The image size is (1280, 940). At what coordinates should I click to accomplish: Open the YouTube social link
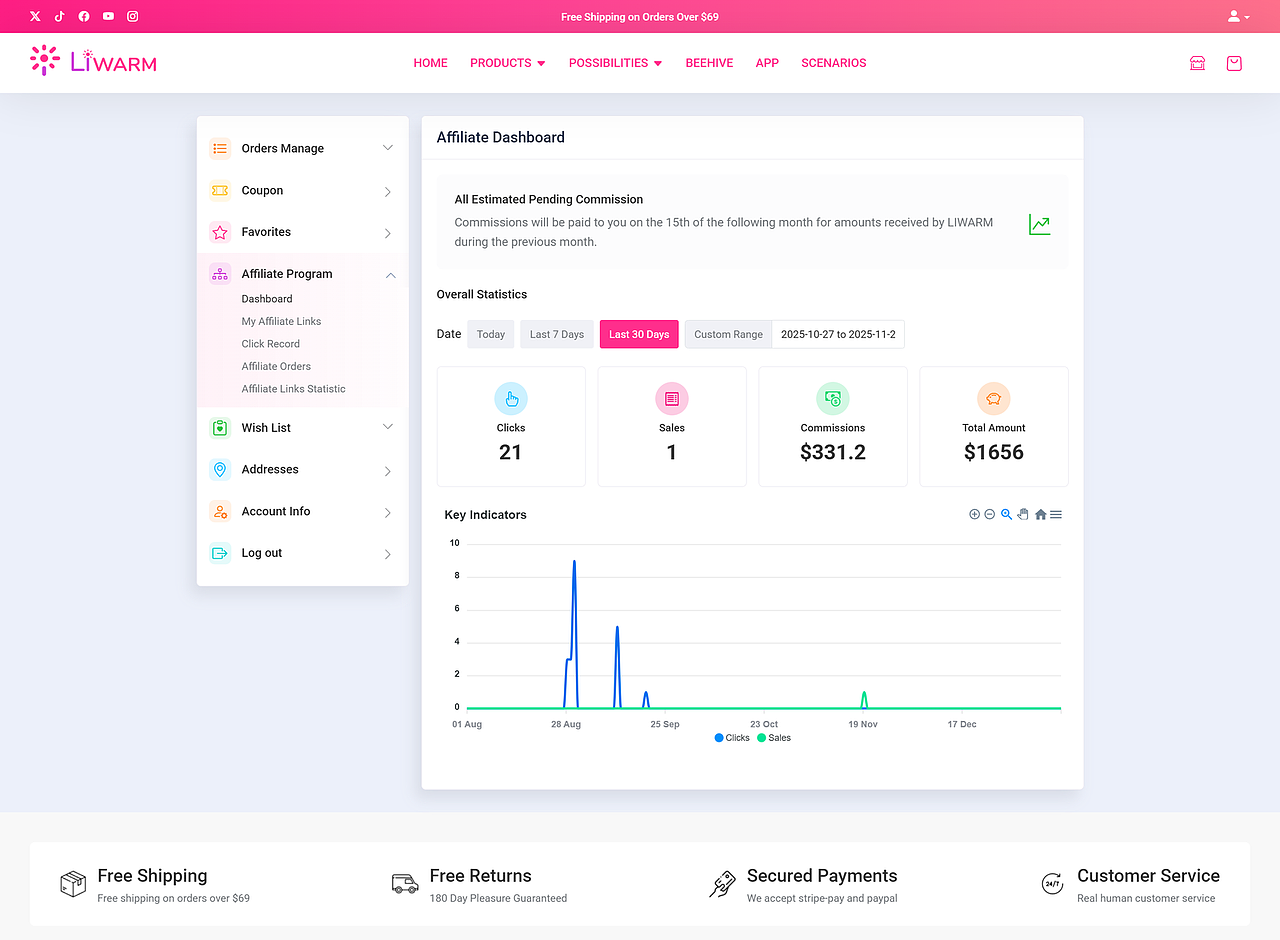pos(108,16)
